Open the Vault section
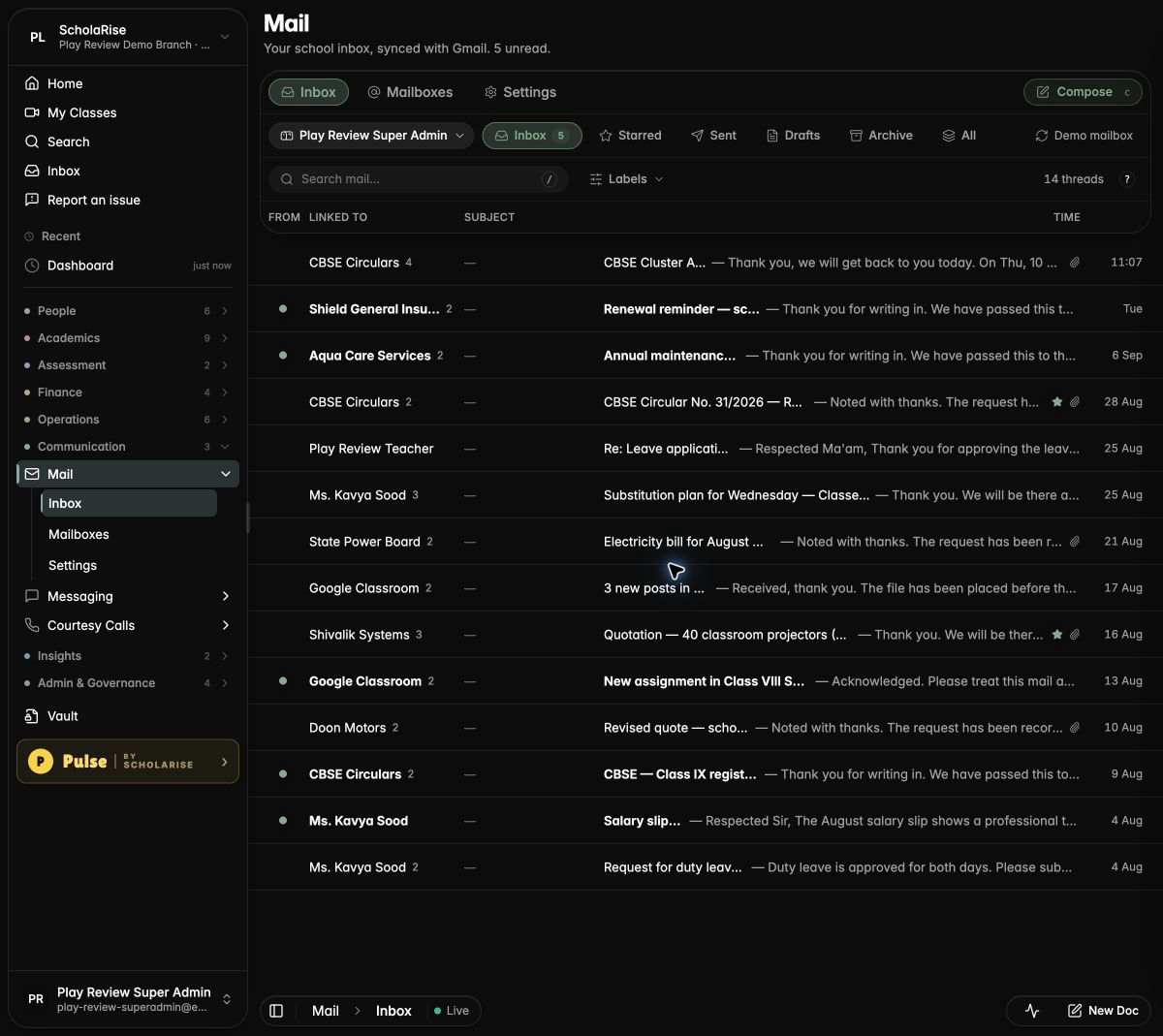The width and height of the screenshot is (1163, 1036). pos(127,716)
